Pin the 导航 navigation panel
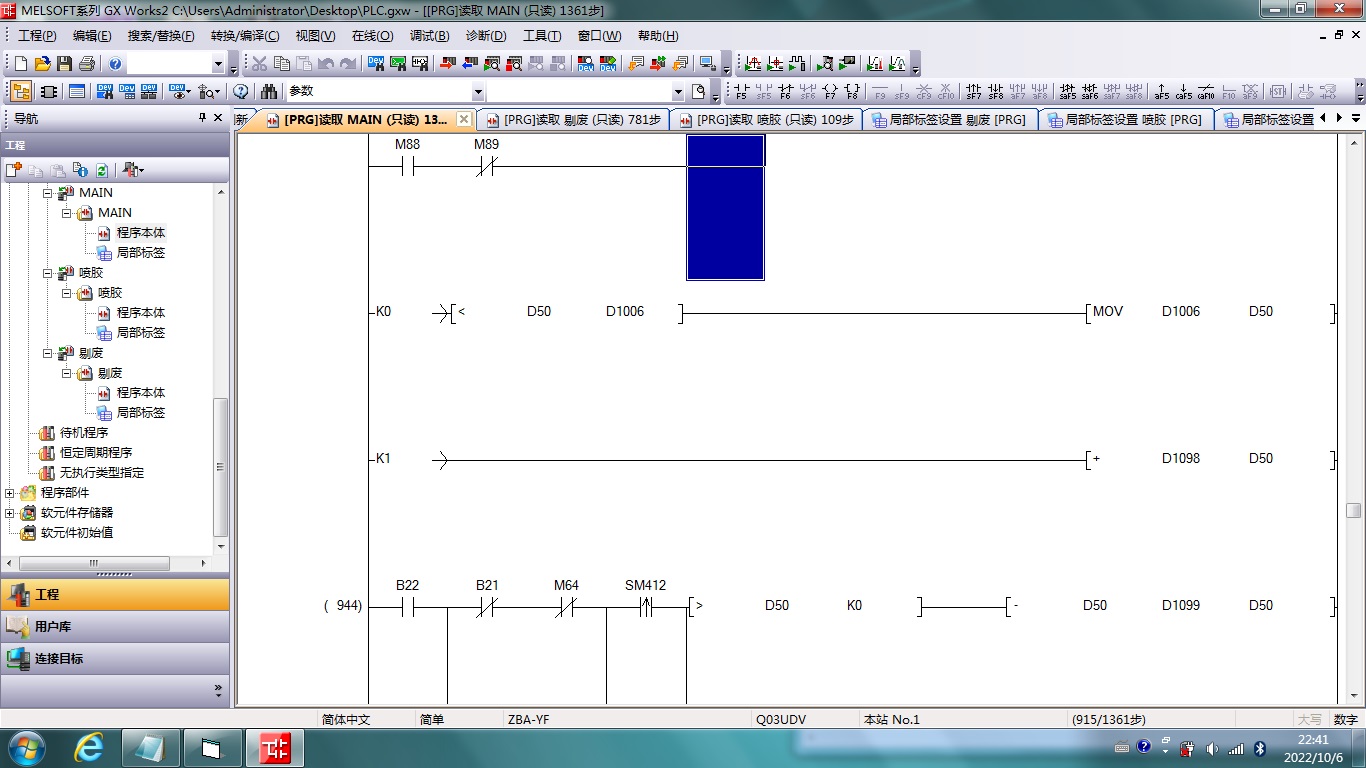Screen dimensions: 1366x768 pos(203,118)
